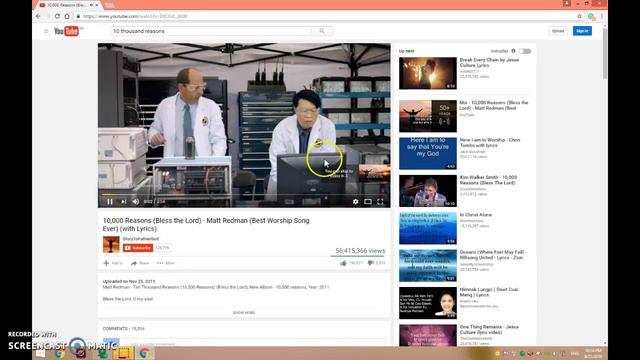Enter fullscreen on the video player

380,202
